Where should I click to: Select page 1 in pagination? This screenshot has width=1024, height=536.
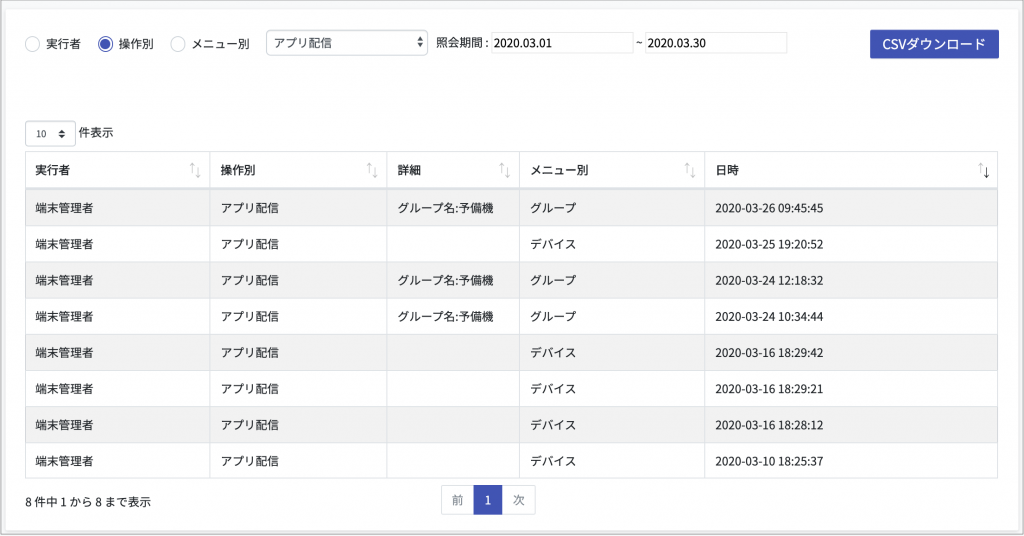488,500
